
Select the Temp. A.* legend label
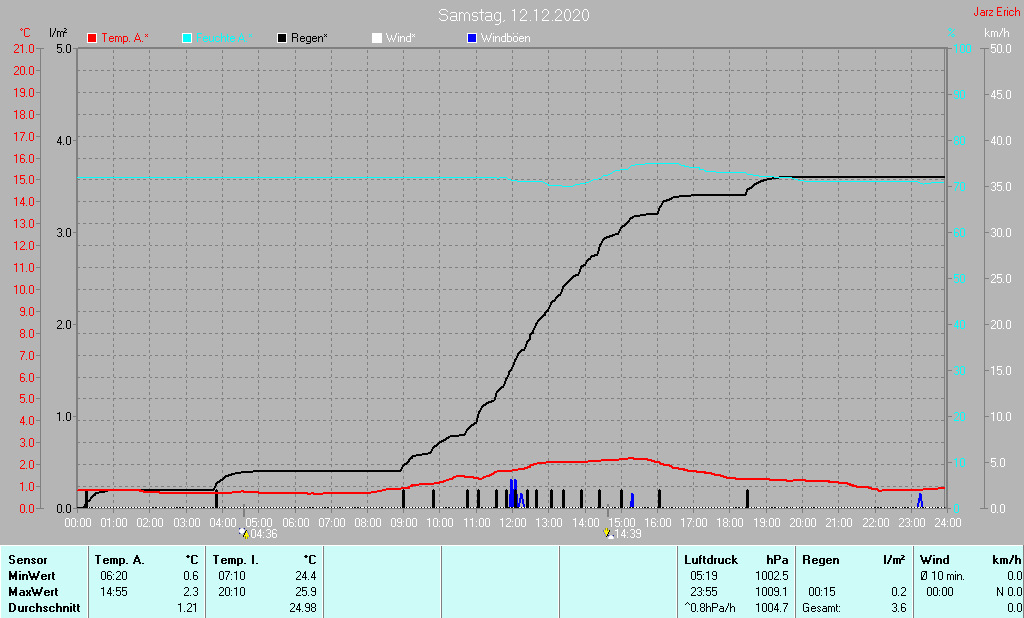point(125,38)
